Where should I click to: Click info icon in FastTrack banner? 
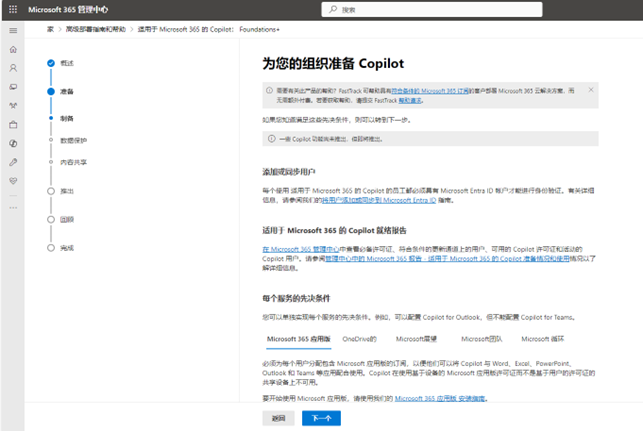269,90
